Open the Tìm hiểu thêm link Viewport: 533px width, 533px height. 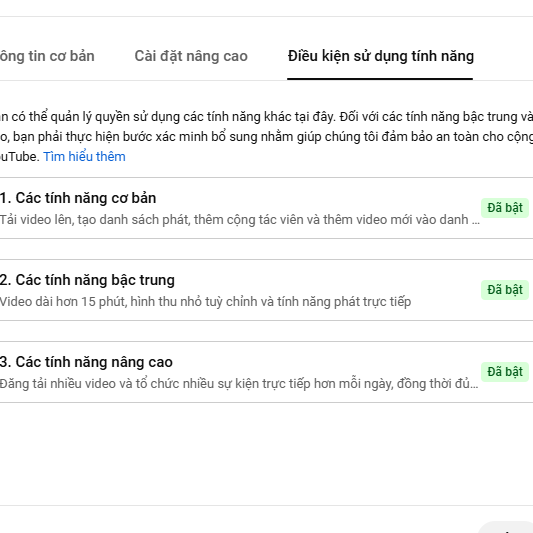point(84,157)
